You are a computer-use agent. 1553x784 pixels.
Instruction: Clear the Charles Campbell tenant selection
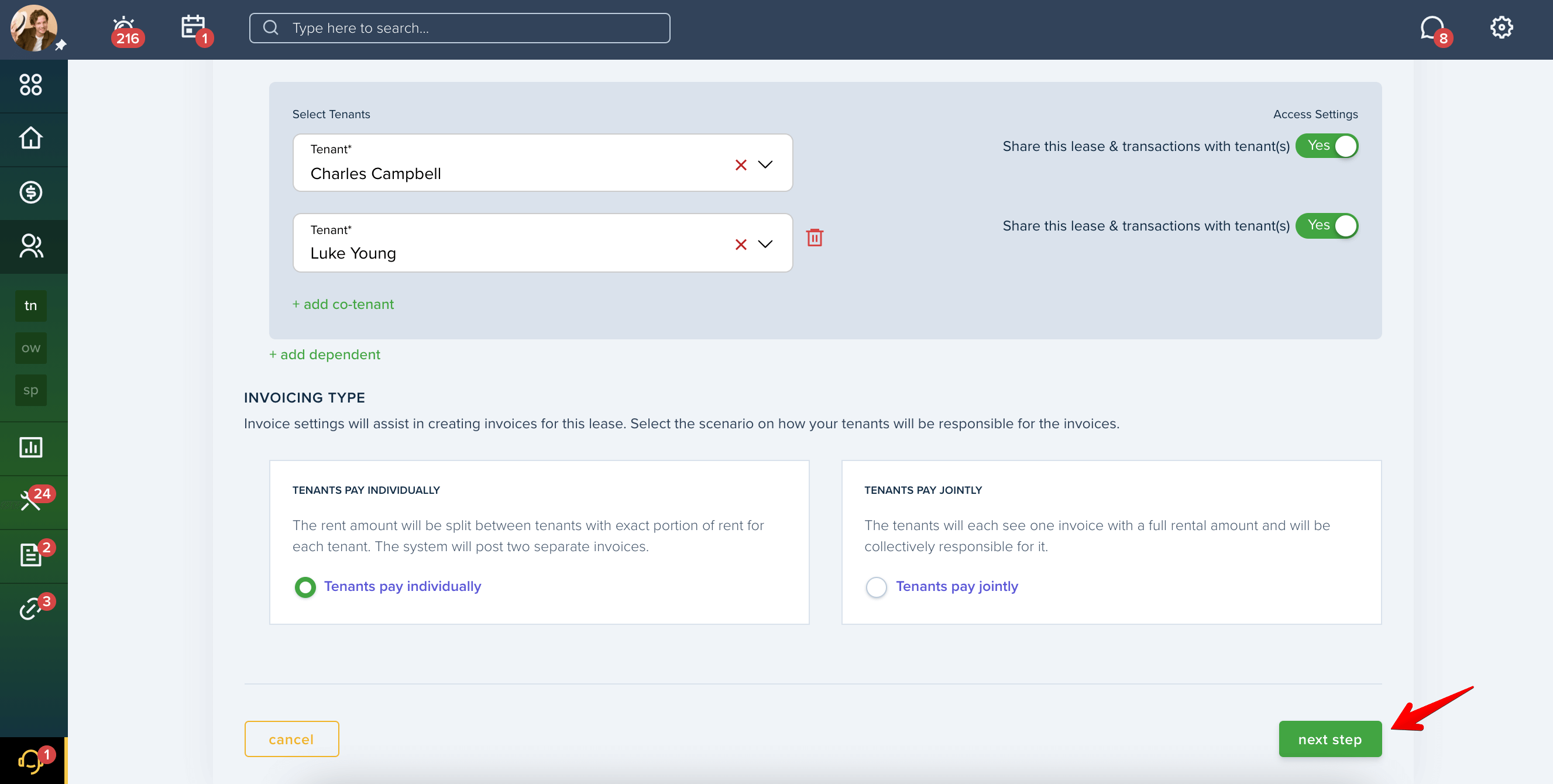(741, 164)
